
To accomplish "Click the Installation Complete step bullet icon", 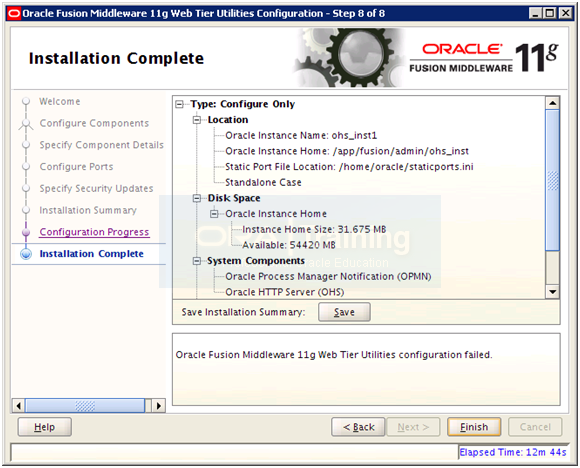I will tap(26, 254).
